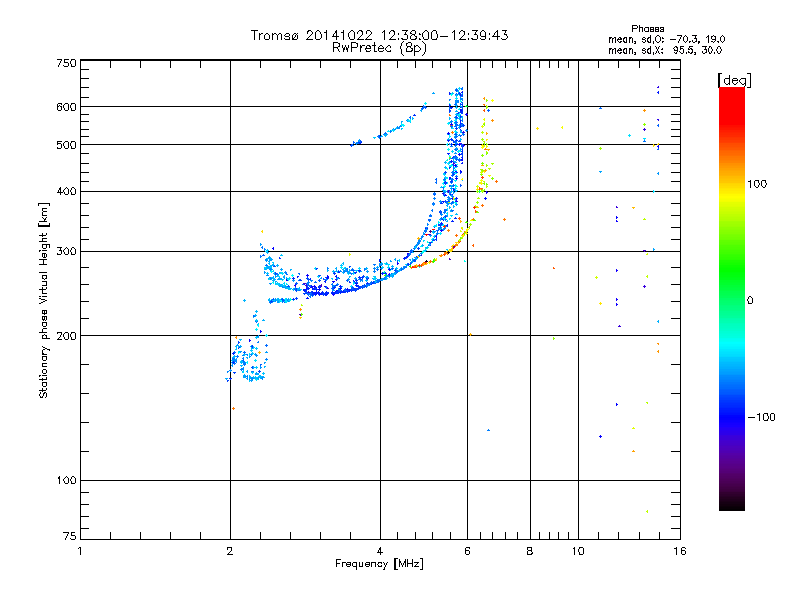Click the "Phases" header text

pos(647,29)
